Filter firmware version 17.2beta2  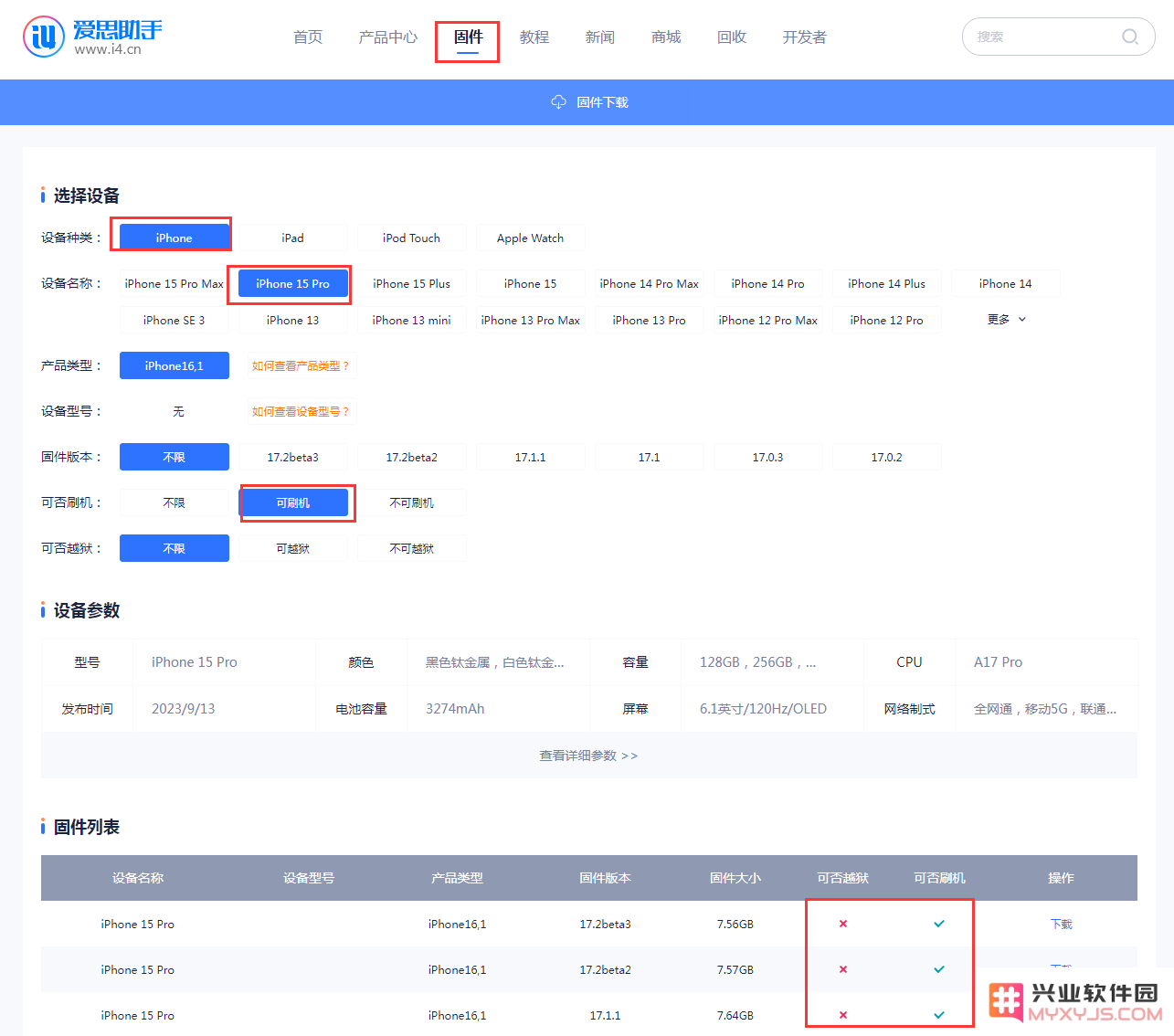[412, 457]
